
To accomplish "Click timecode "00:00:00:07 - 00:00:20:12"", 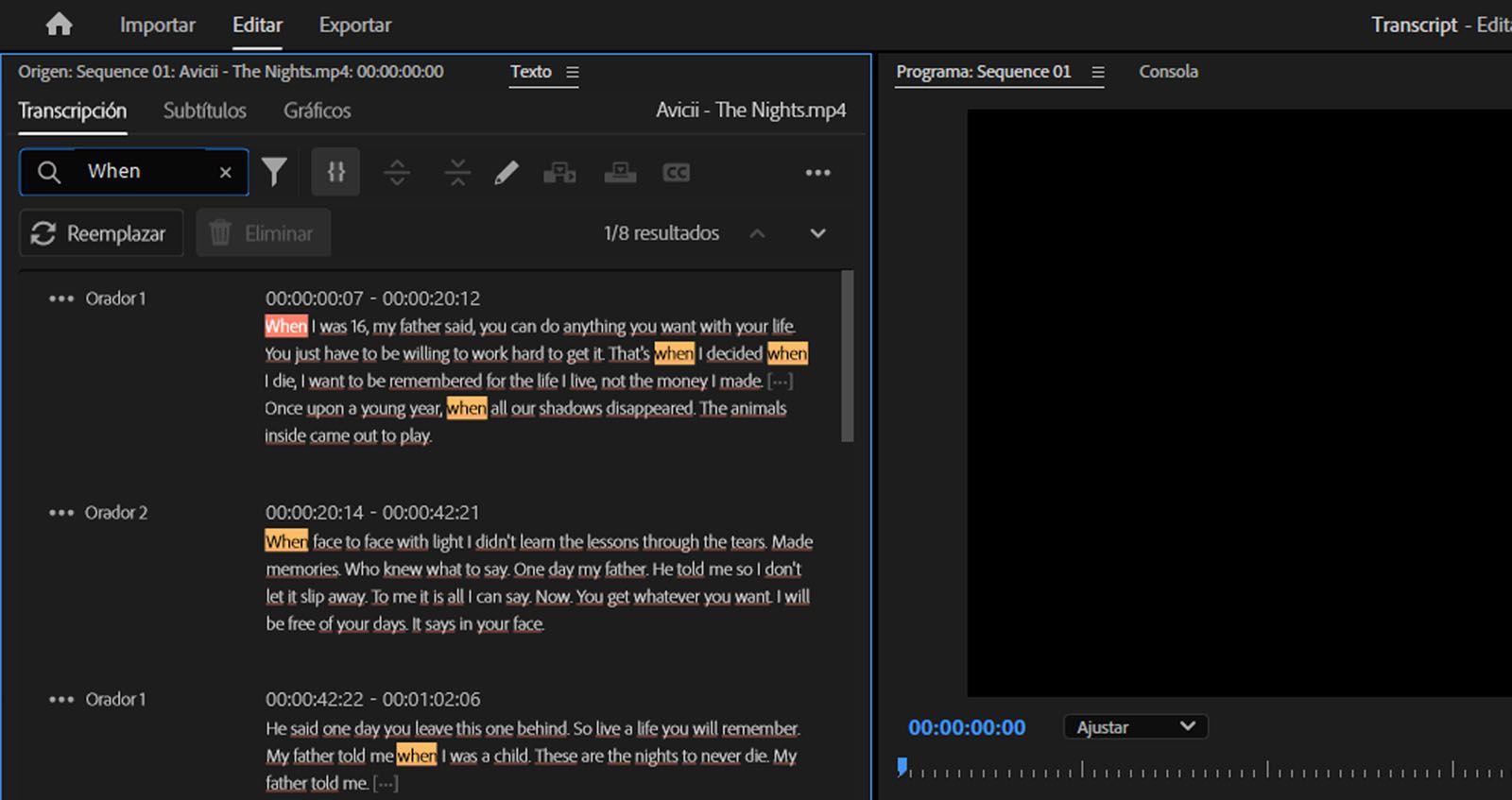I will (x=372, y=298).
